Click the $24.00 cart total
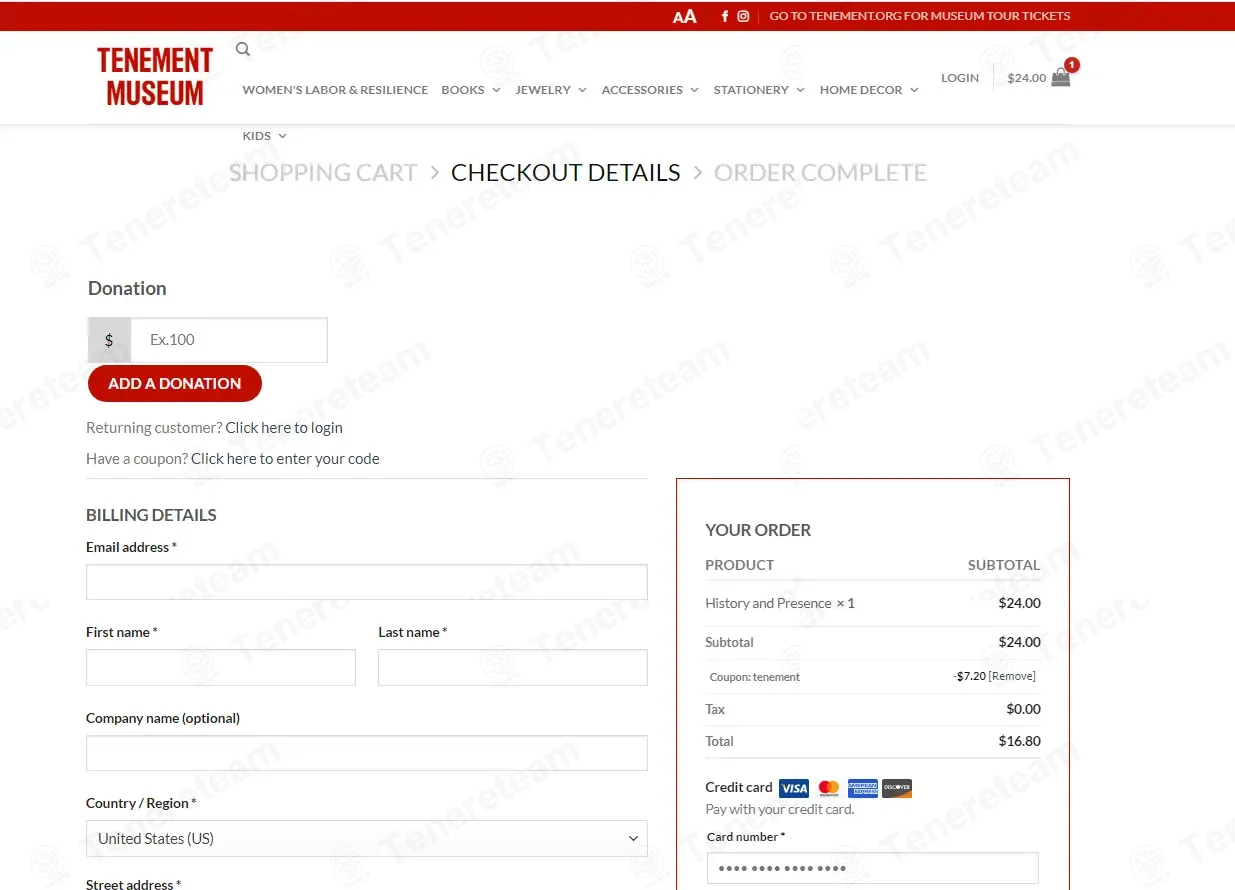 (x=1027, y=78)
